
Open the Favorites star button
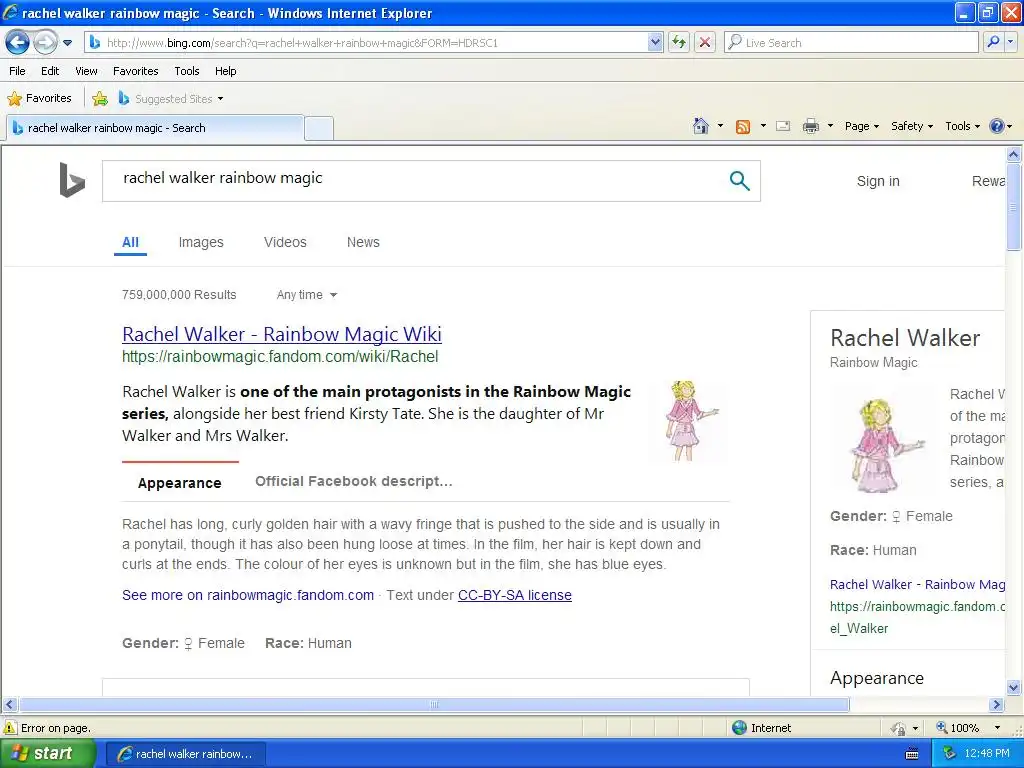(x=39, y=99)
